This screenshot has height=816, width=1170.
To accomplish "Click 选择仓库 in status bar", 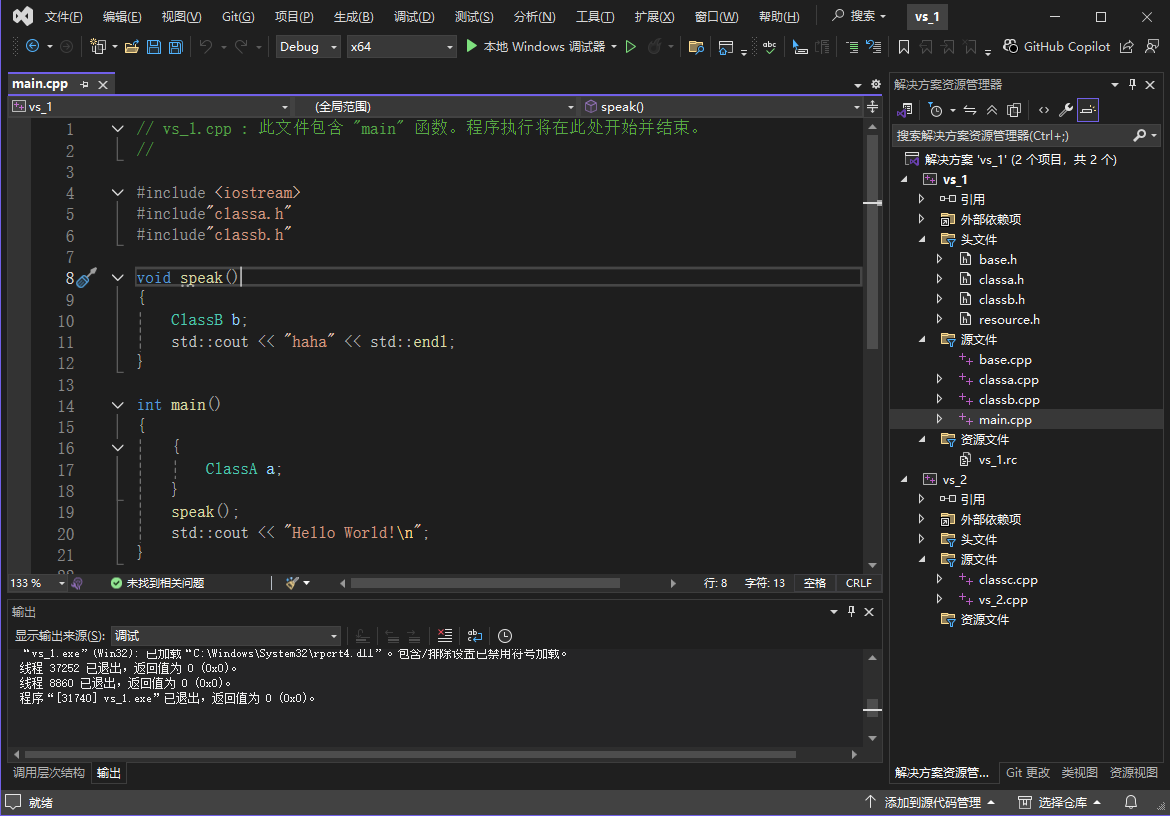I will point(1060,803).
